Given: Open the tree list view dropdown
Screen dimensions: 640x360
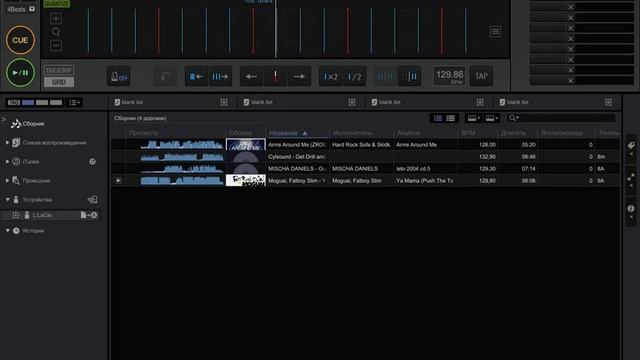Looking at the screenshot, I should (x=74, y=102).
